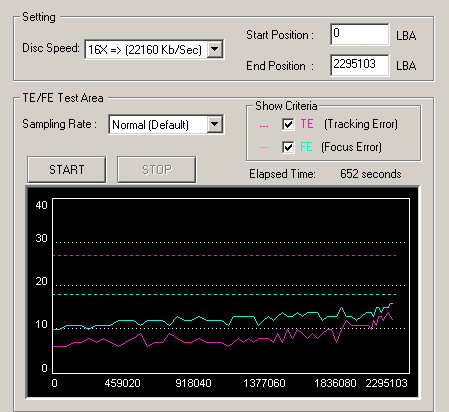
Task: Expand the Sampling Rate dropdown arrow
Action: click(215, 124)
